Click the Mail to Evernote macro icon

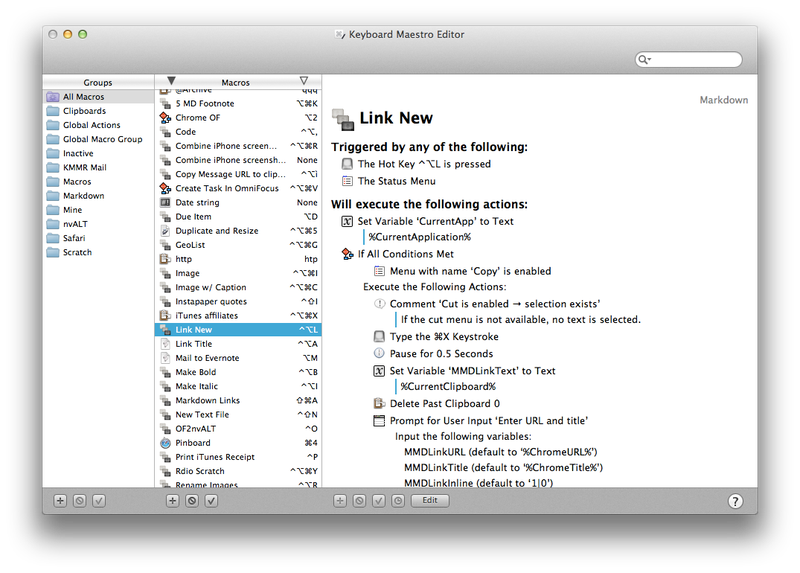[165, 358]
